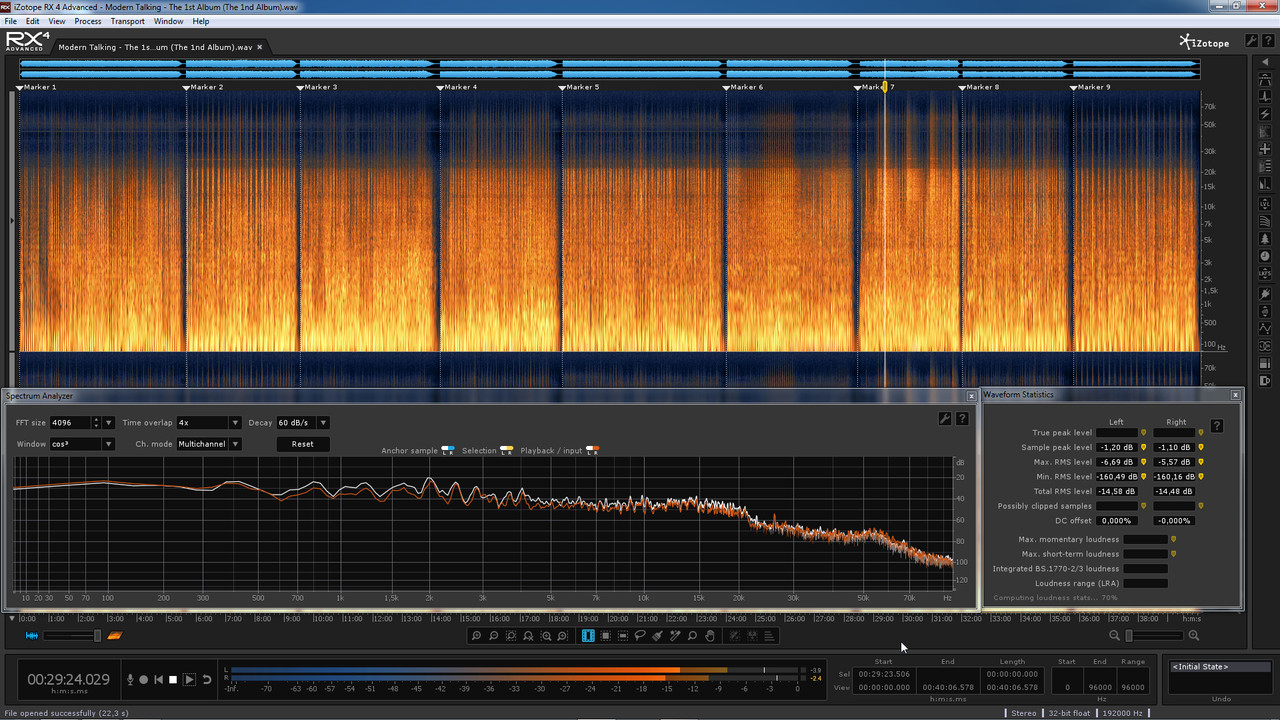The width and height of the screenshot is (1280, 720).
Task: Start playback with the Play button
Action: [x=189, y=680]
